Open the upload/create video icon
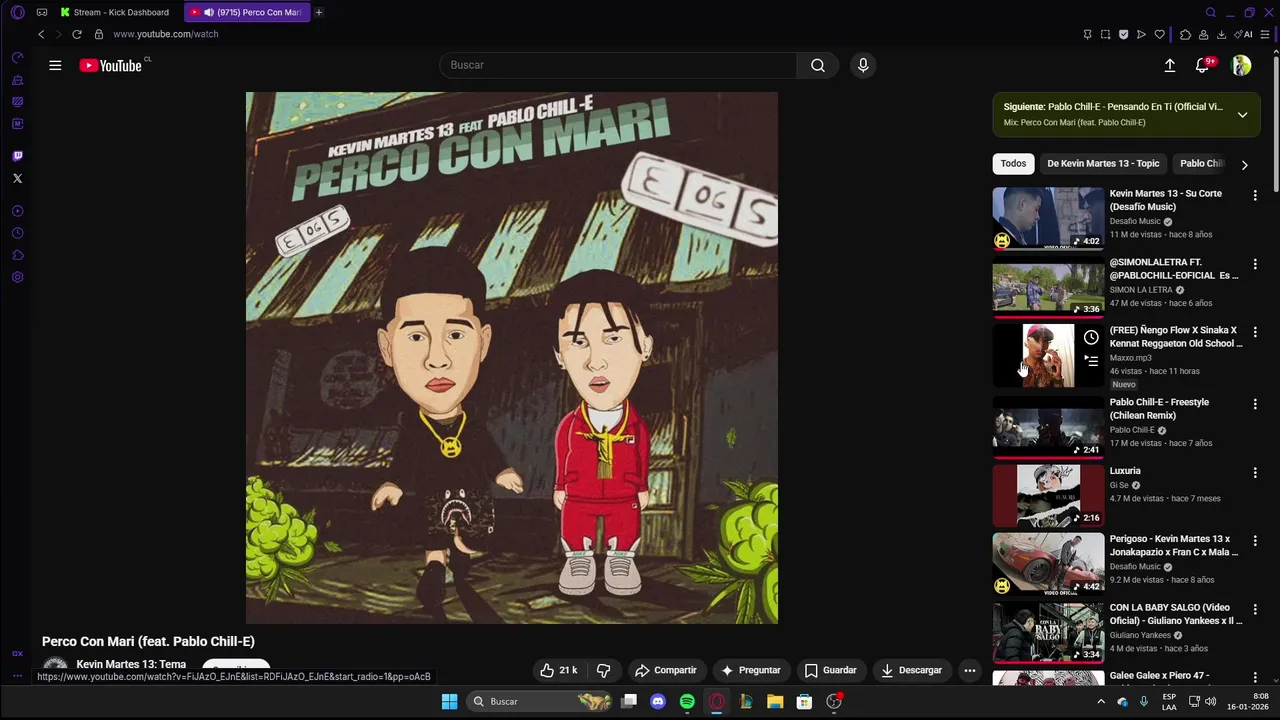1280x720 pixels. pyautogui.click(x=1169, y=65)
